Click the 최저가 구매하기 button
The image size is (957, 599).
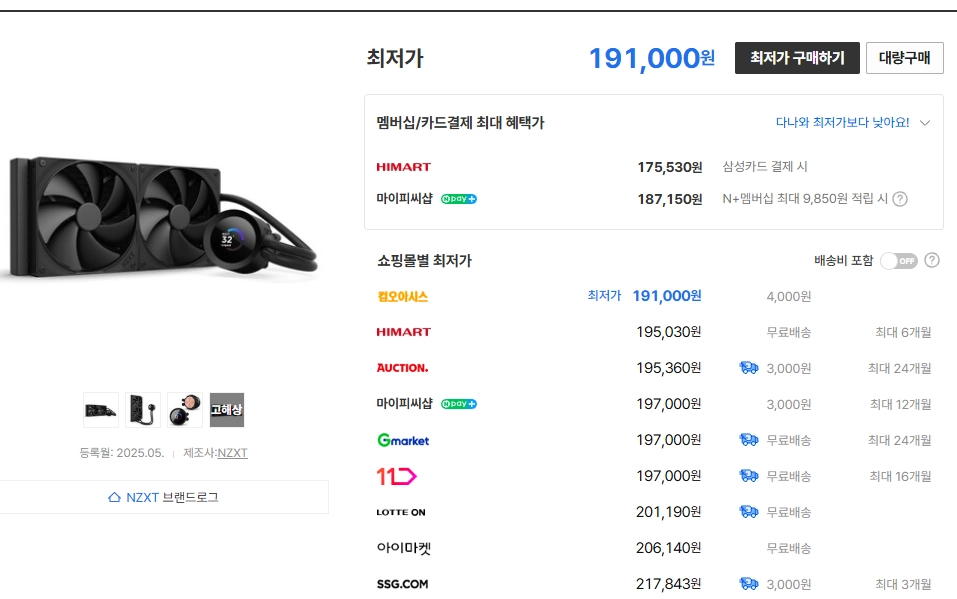coord(797,58)
